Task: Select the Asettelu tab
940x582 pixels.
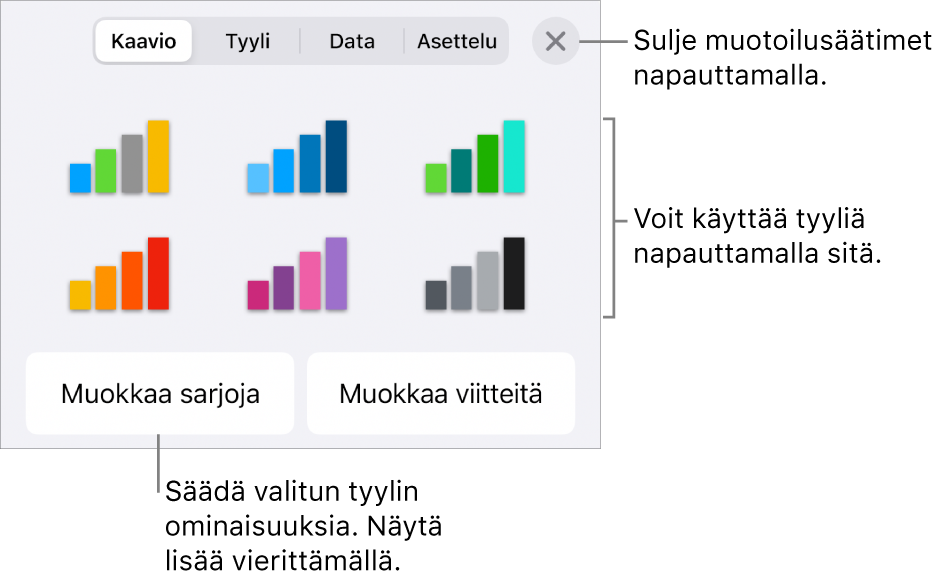Action: click(x=457, y=42)
